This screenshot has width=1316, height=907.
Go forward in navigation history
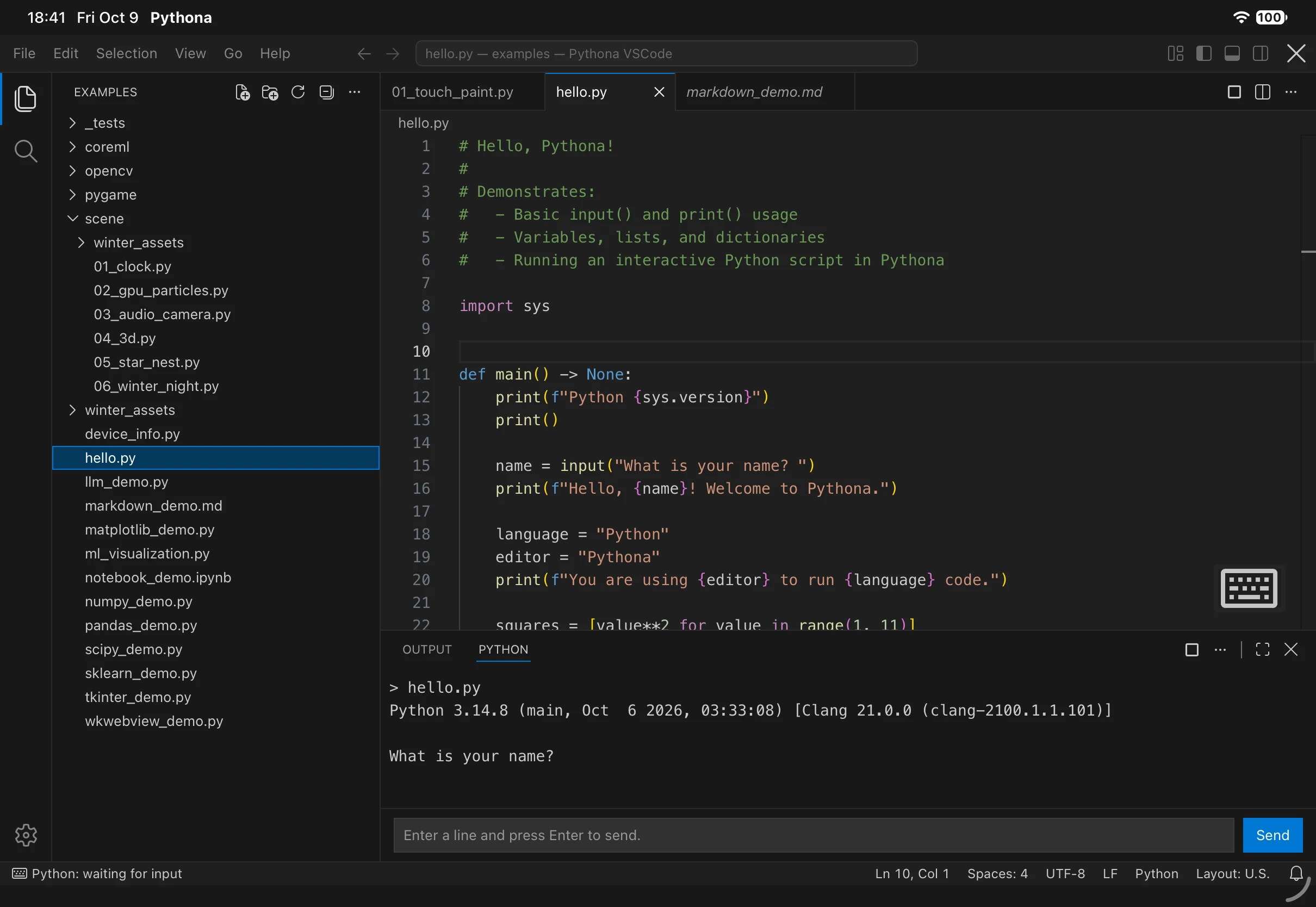393,53
